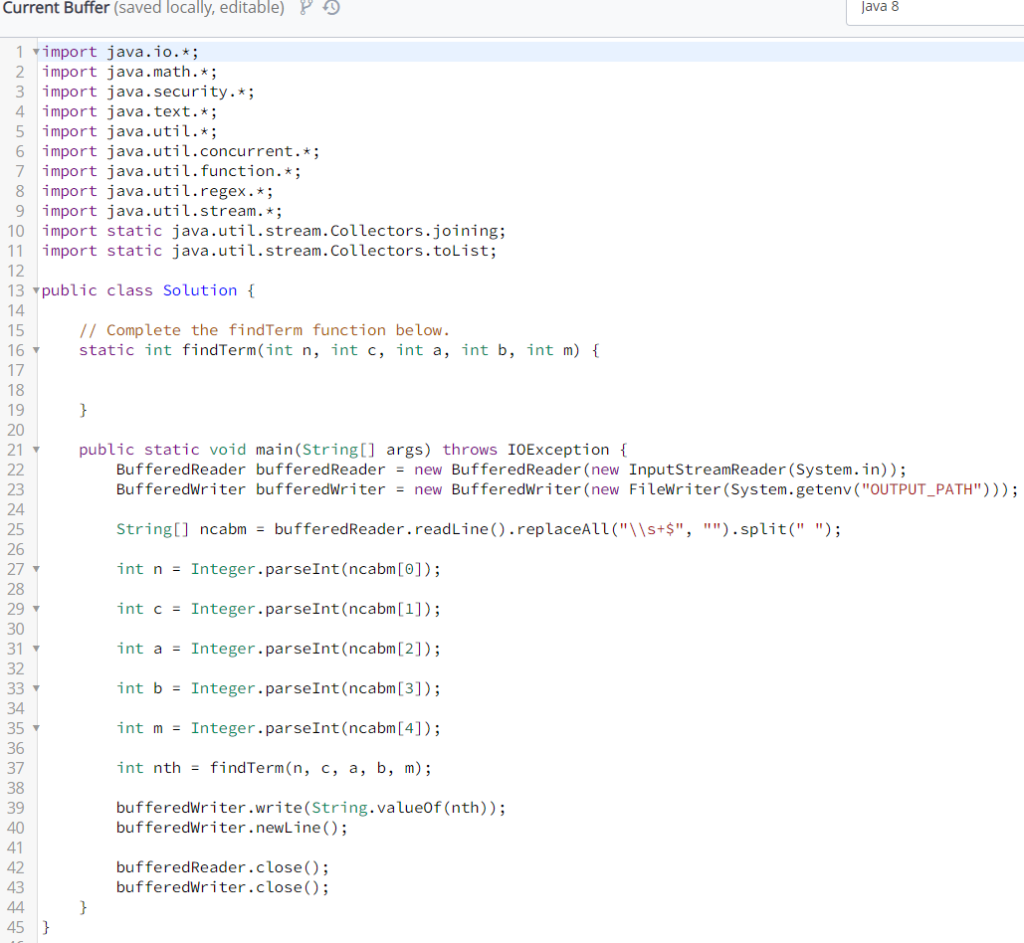Collapse the fold arrow on line 29
The height and width of the screenshot is (943, 1024).
[33, 608]
